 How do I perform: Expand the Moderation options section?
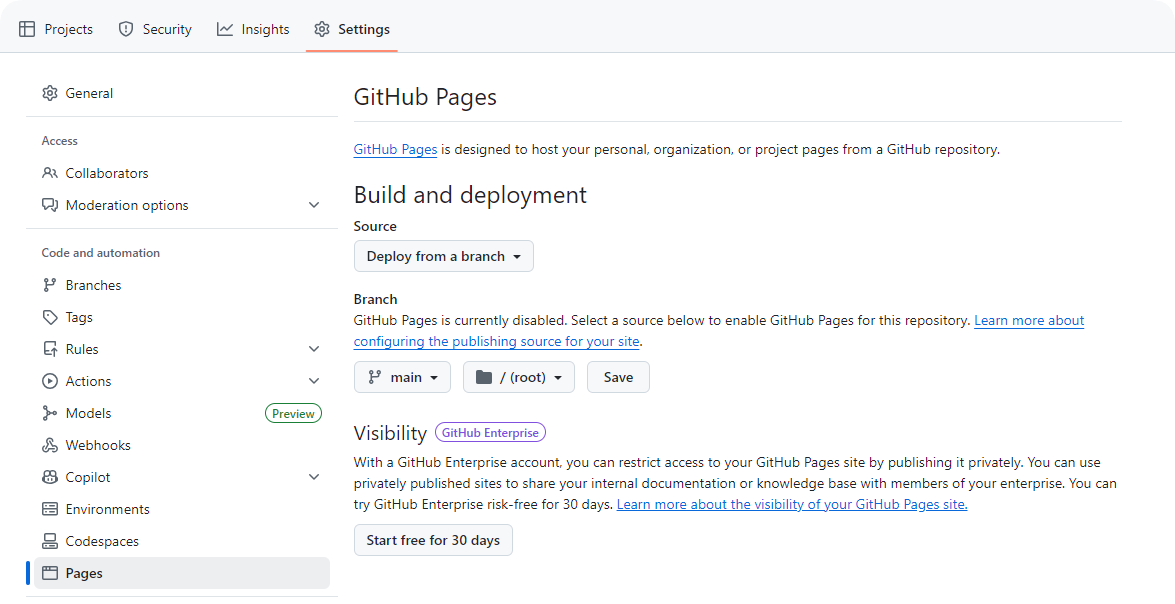[314, 205]
